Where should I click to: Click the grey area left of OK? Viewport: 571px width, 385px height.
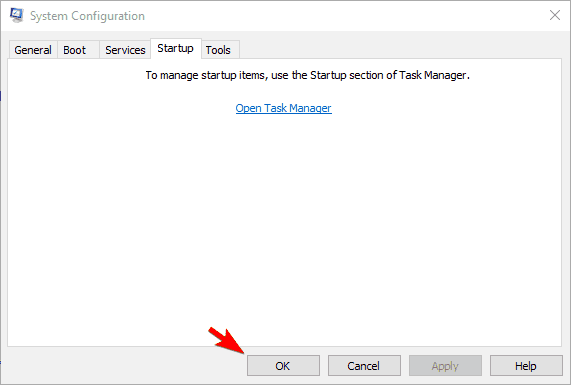124,366
